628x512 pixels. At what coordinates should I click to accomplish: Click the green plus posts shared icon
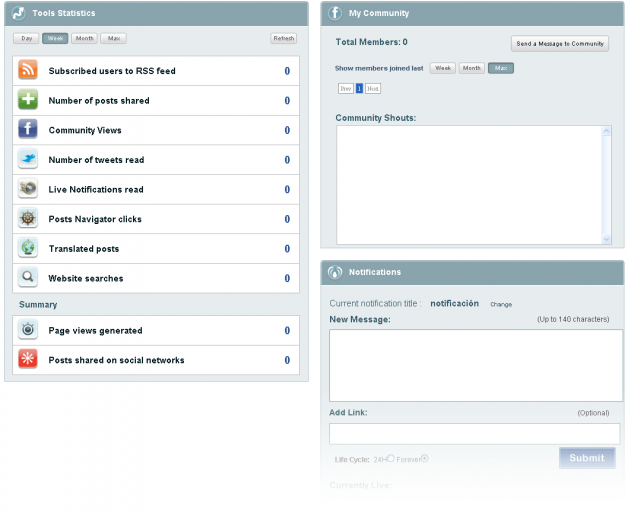pyautogui.click(x=28, y=99)
